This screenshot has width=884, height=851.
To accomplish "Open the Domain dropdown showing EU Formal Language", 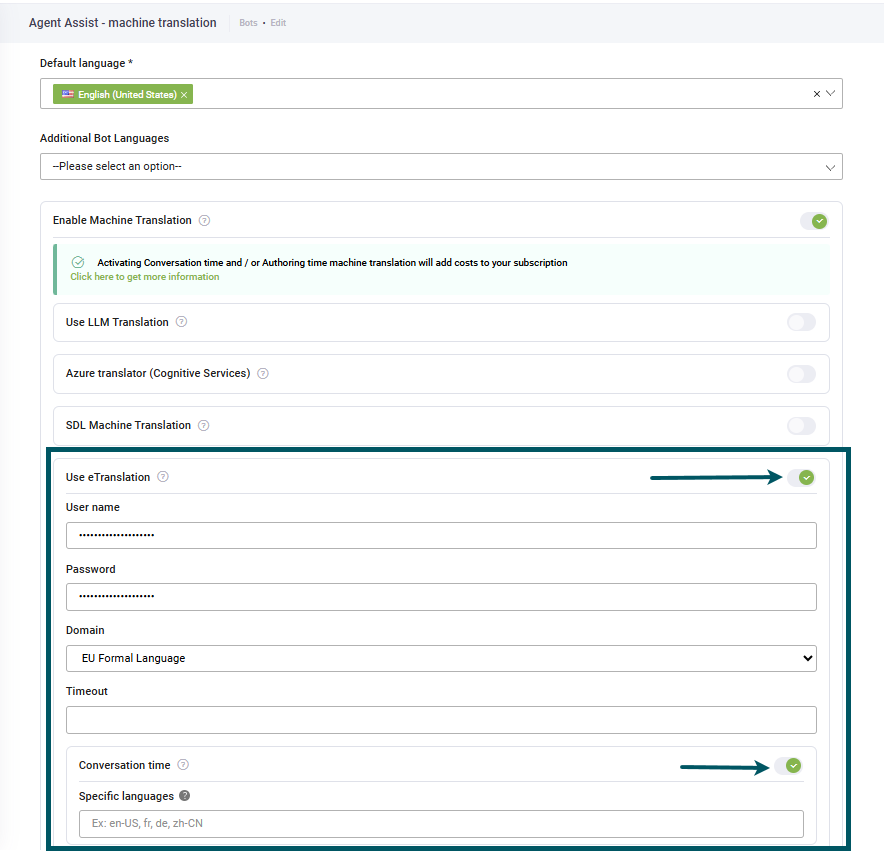I will 441,658.
